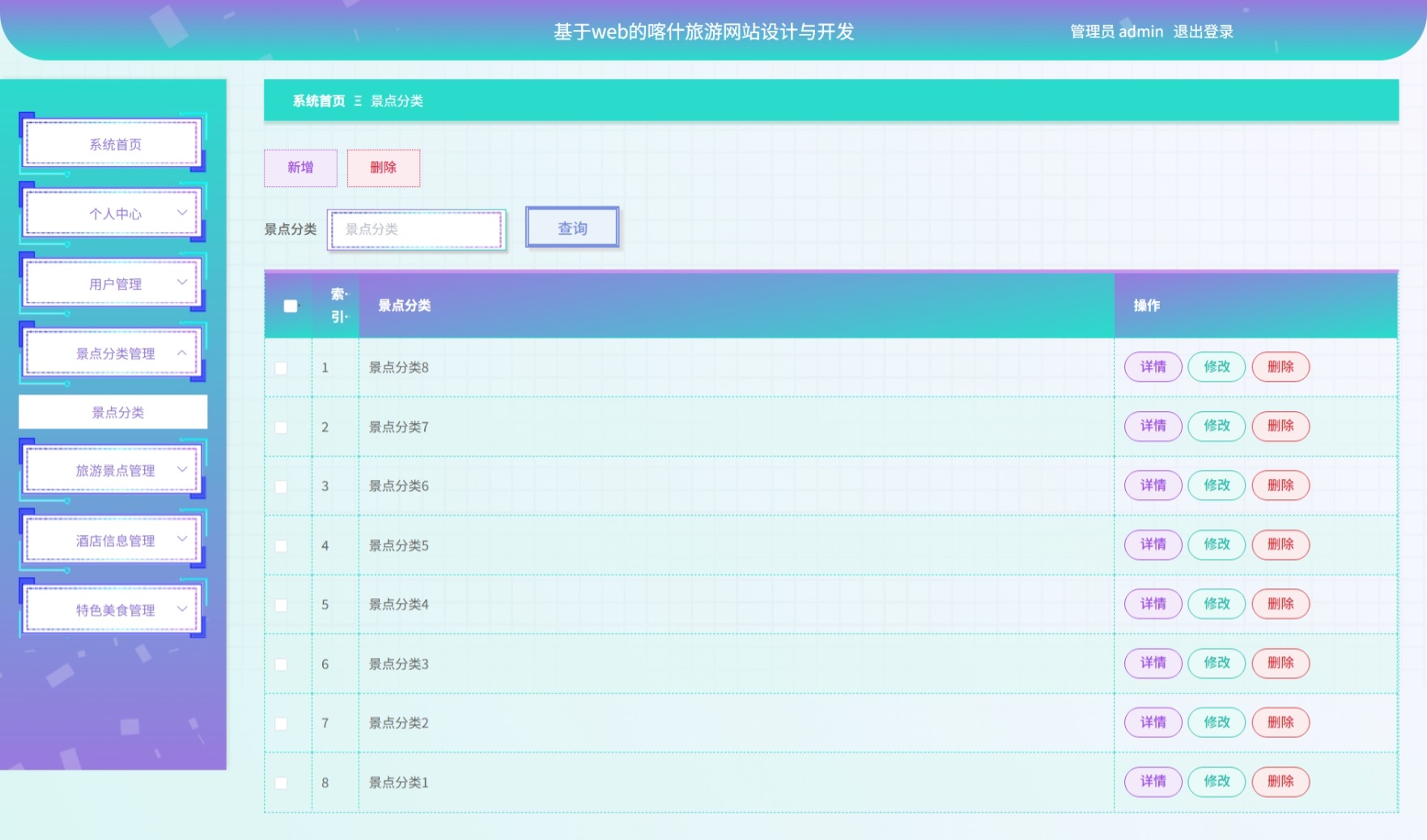Check the checkbox for row 景点分类8
This screenshot has height=840, width=1427.
pyautogui.click(x=281, y=368)
